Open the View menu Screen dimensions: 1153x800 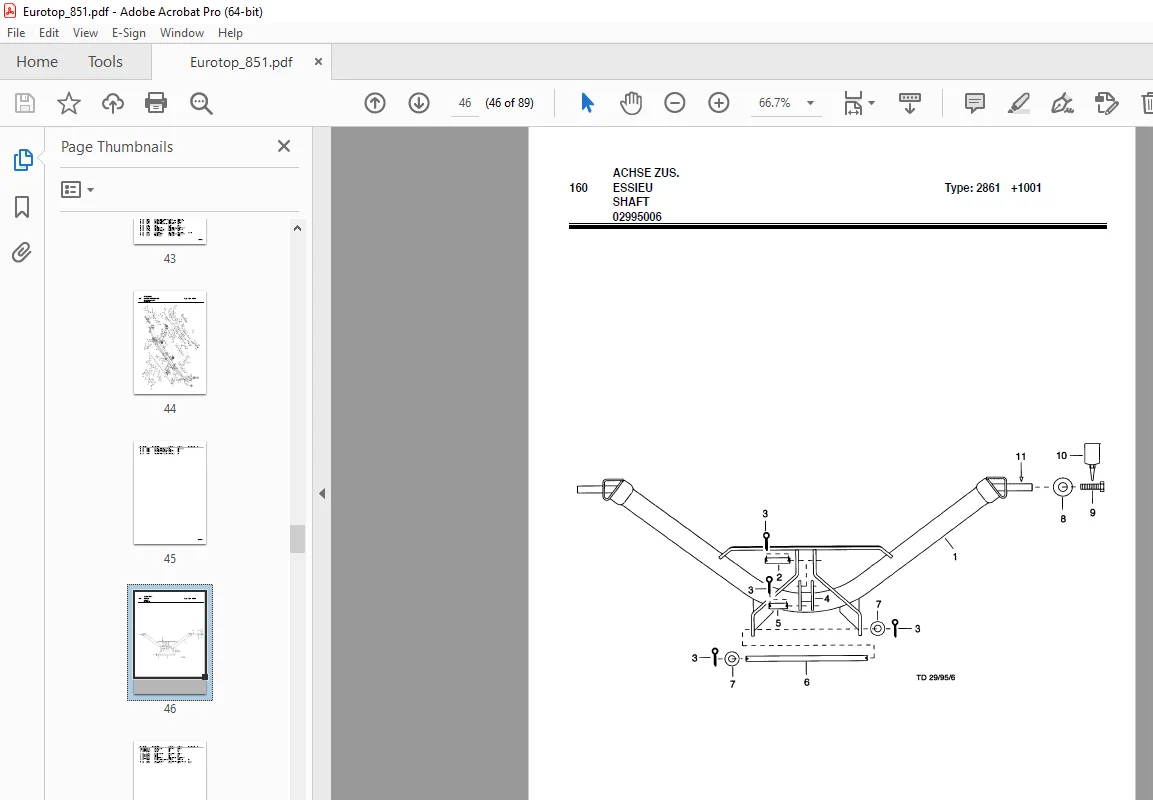(x=85, y=33)
